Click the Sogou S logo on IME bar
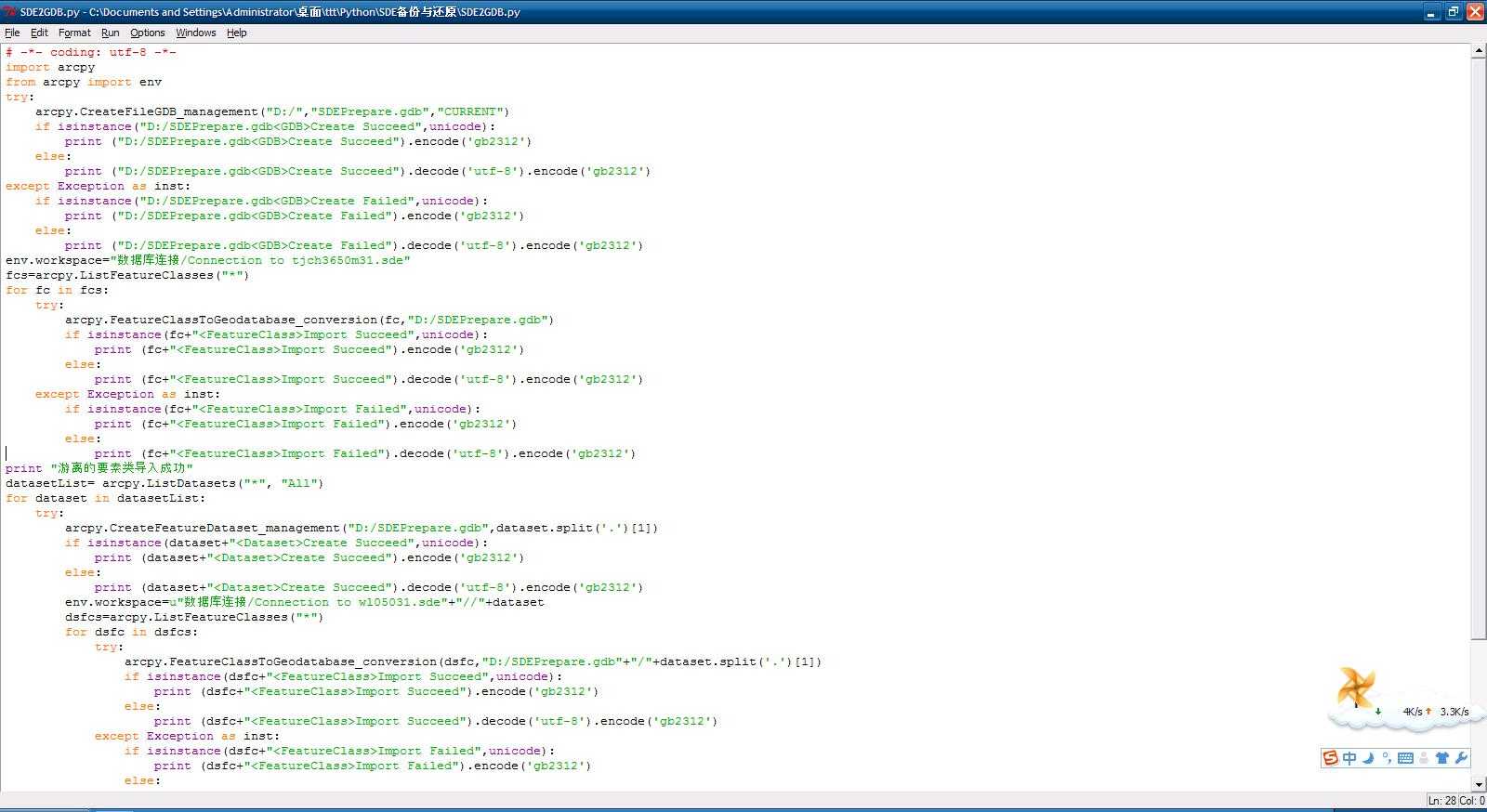Screen dimensions: 1487x812 (x=1331, y=758)
